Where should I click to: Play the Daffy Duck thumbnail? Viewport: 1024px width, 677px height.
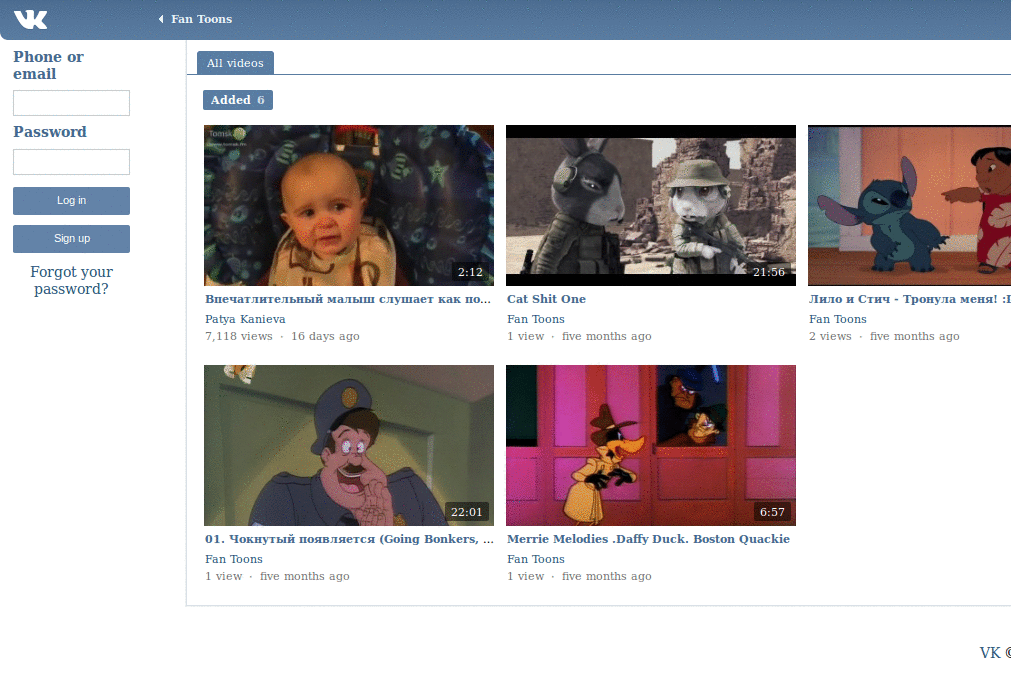pyautogui.click(x=650, y=445)
